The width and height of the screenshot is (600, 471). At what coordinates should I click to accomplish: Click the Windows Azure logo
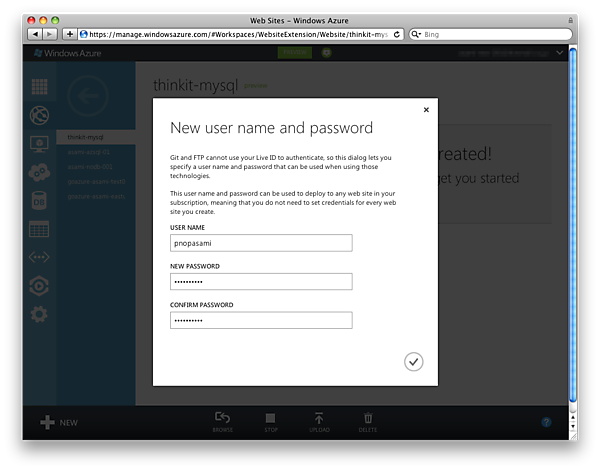[x=68, y=53]
